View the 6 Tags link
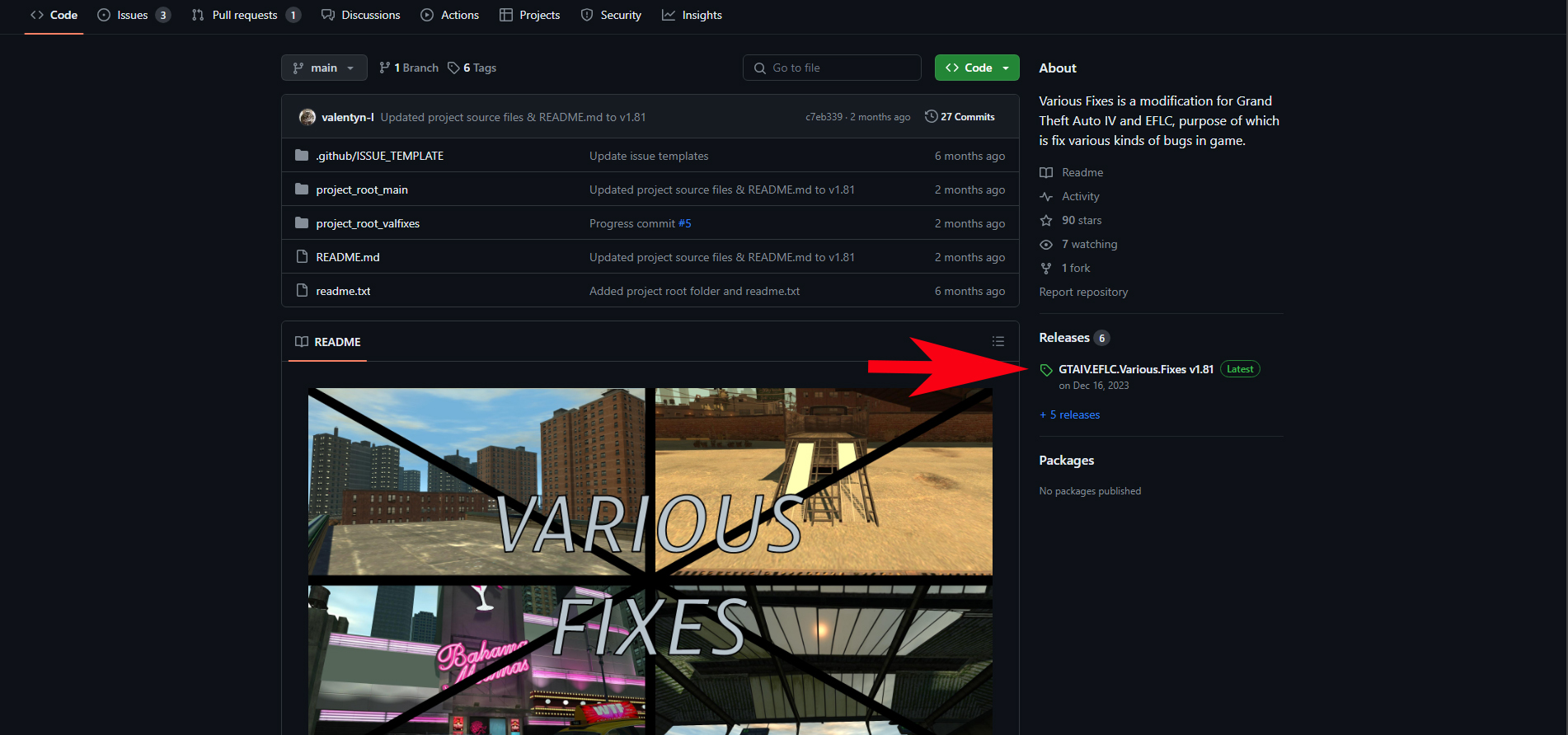The height and width of the screenshot is (735, 1568). click(472, 68)
